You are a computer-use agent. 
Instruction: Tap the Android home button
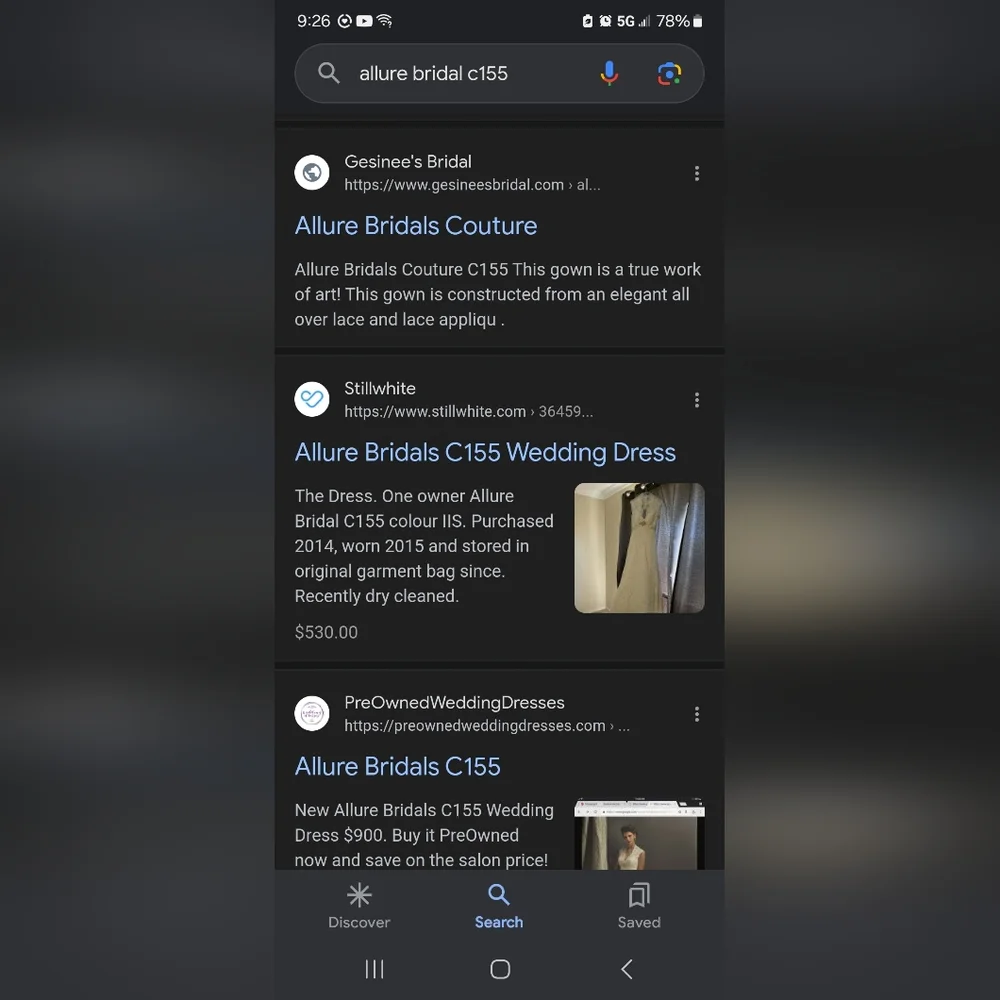tap(500, 969)
